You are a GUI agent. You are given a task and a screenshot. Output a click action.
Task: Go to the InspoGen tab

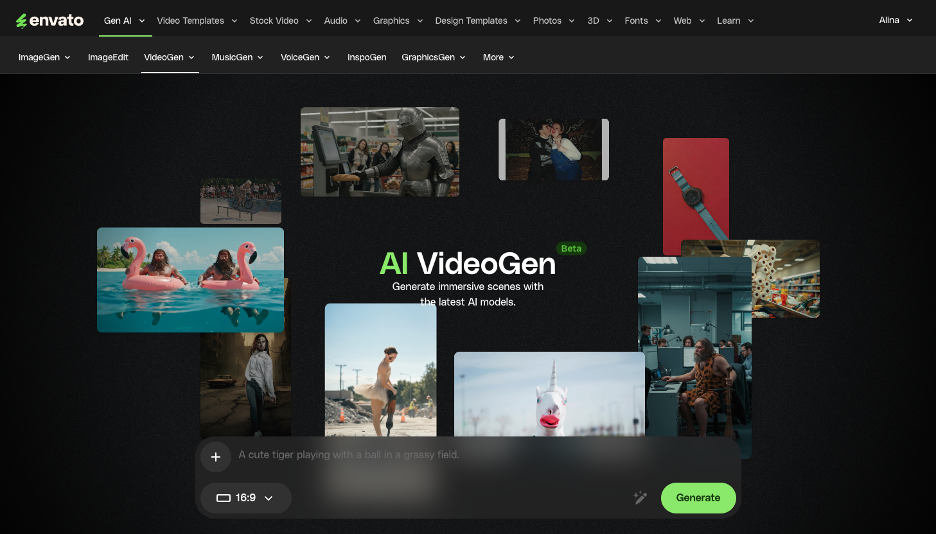366,57
